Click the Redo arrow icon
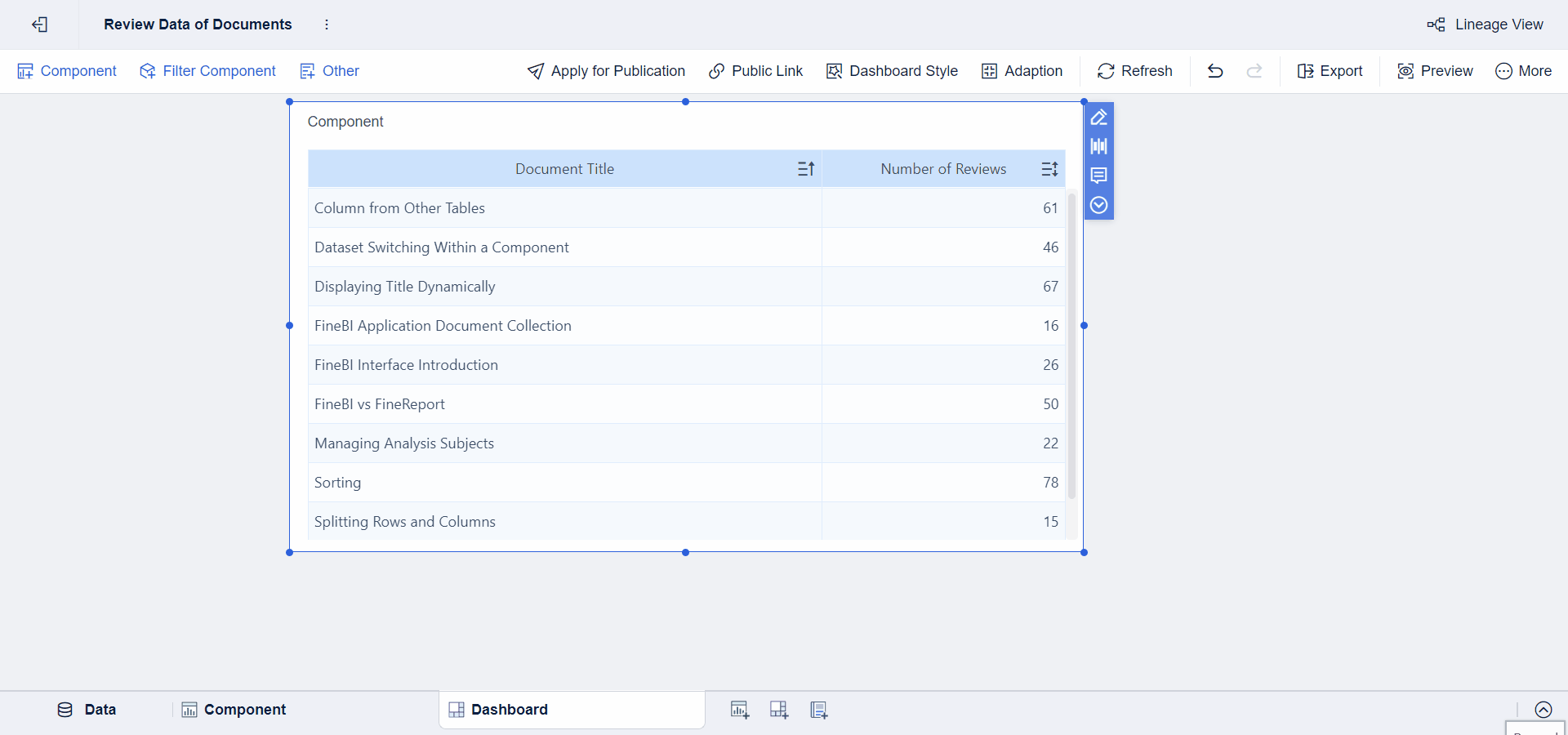This screenshot has width=1568, height=735. 1254,71
